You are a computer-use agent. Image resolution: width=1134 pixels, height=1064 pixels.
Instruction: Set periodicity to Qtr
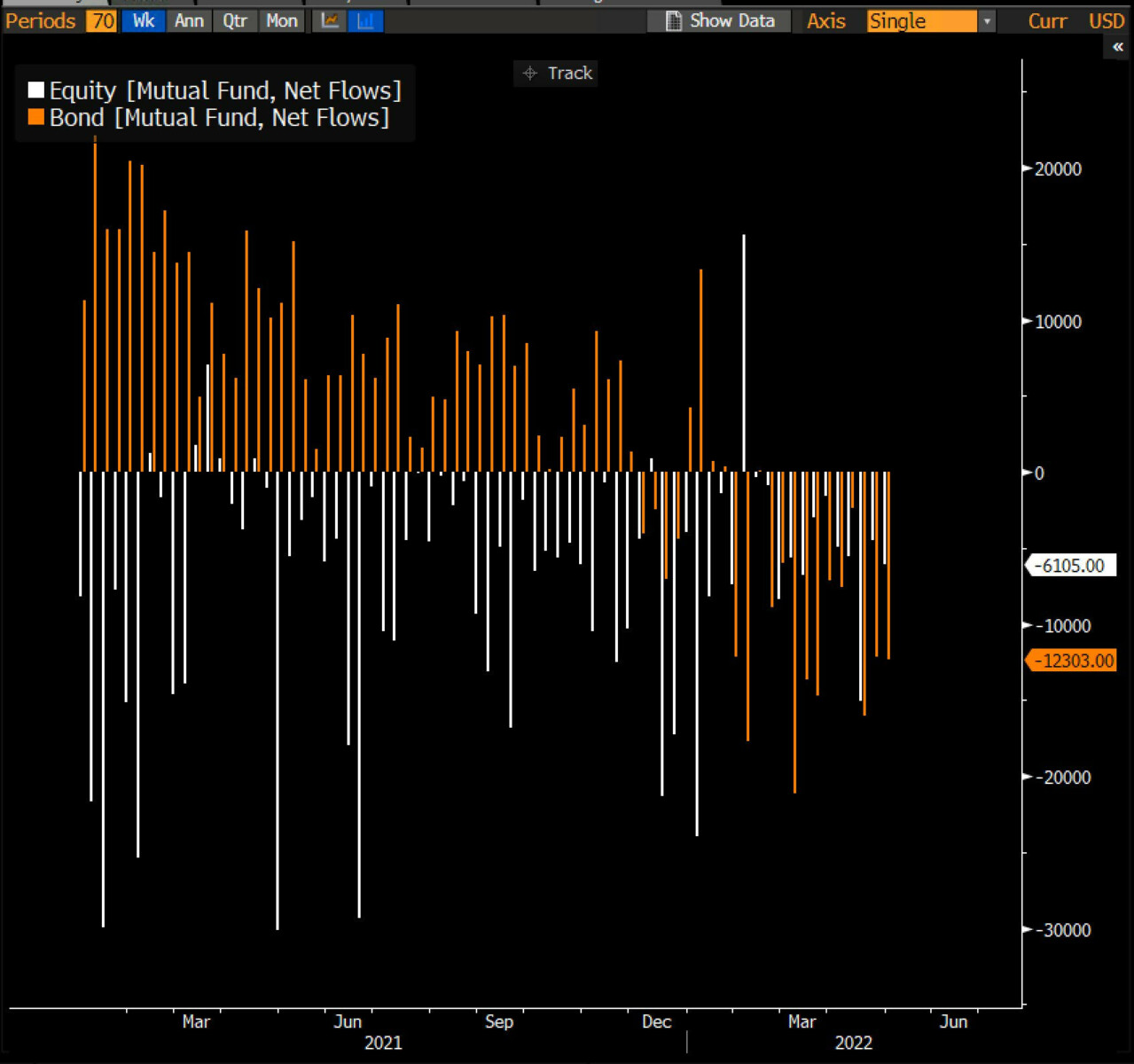pos(235,20)
